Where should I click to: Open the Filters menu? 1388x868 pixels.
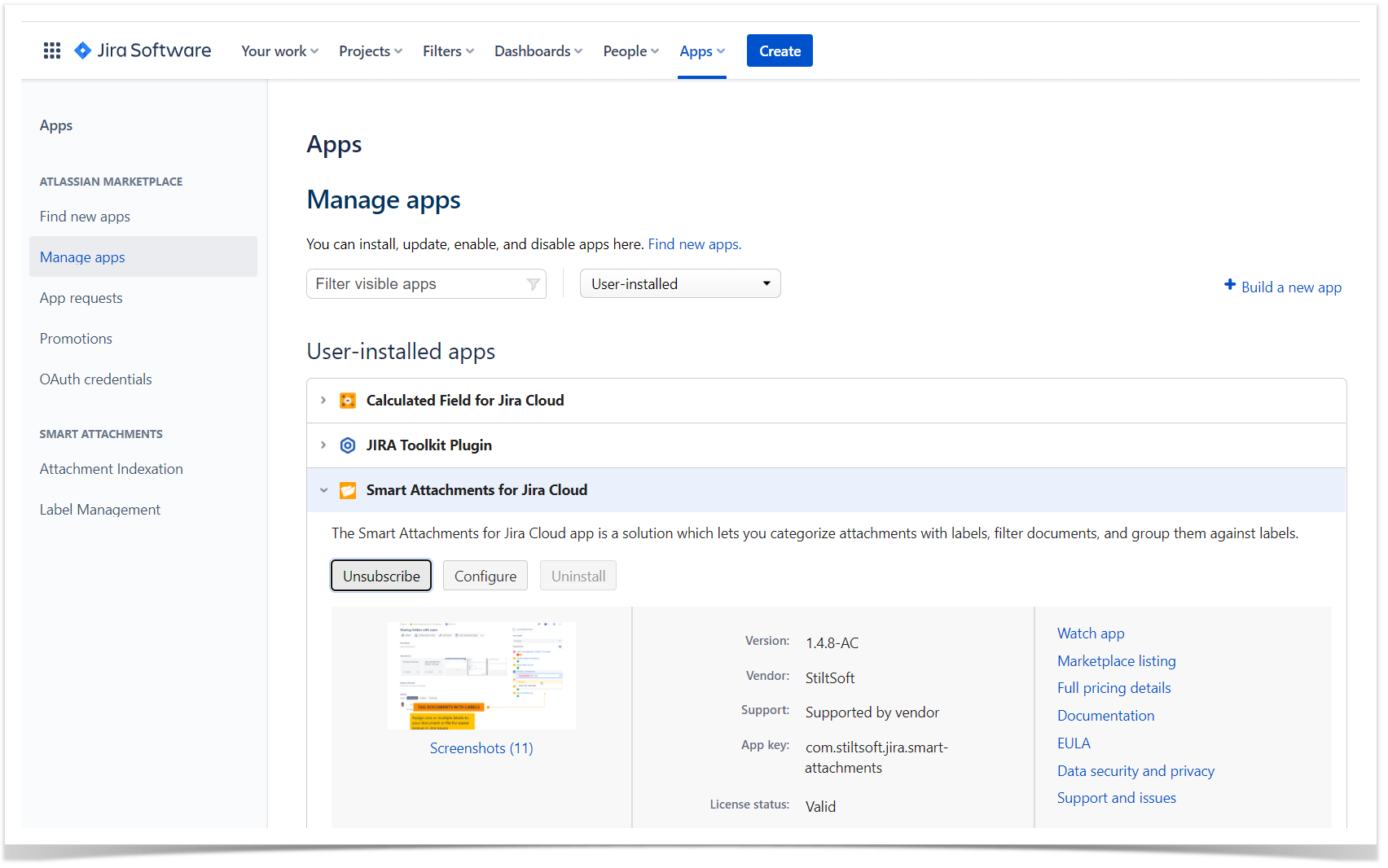448,50
